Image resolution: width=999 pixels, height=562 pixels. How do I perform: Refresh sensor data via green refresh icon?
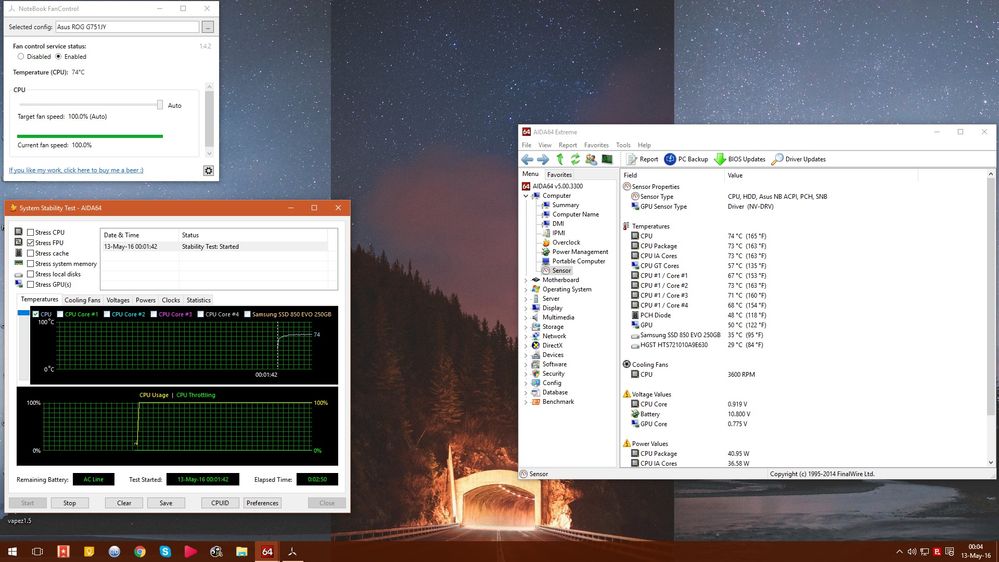point(575,159)
